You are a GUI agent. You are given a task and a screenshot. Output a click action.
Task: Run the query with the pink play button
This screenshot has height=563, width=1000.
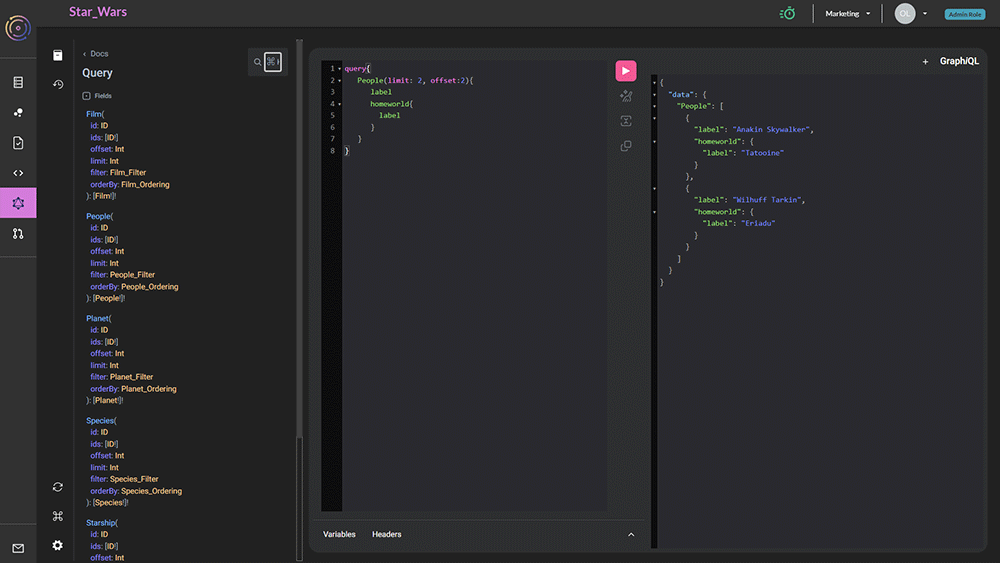click(626, 71)
